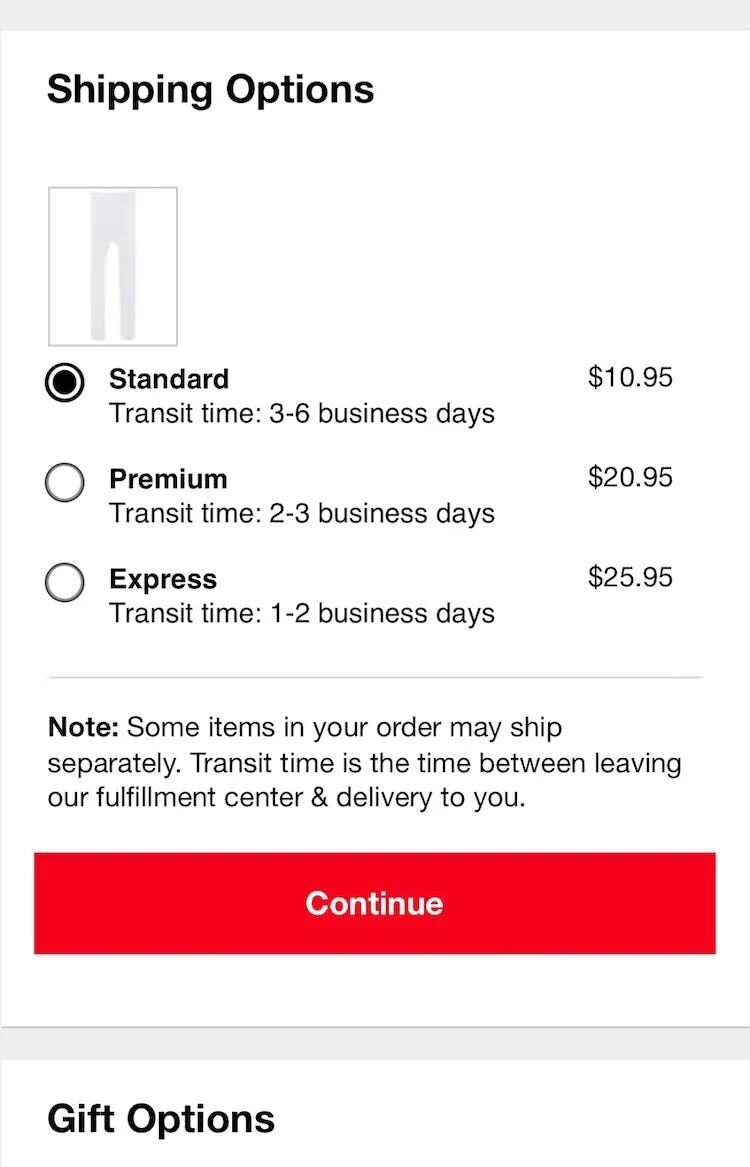Click the bold Standard option label

[169, 379]
